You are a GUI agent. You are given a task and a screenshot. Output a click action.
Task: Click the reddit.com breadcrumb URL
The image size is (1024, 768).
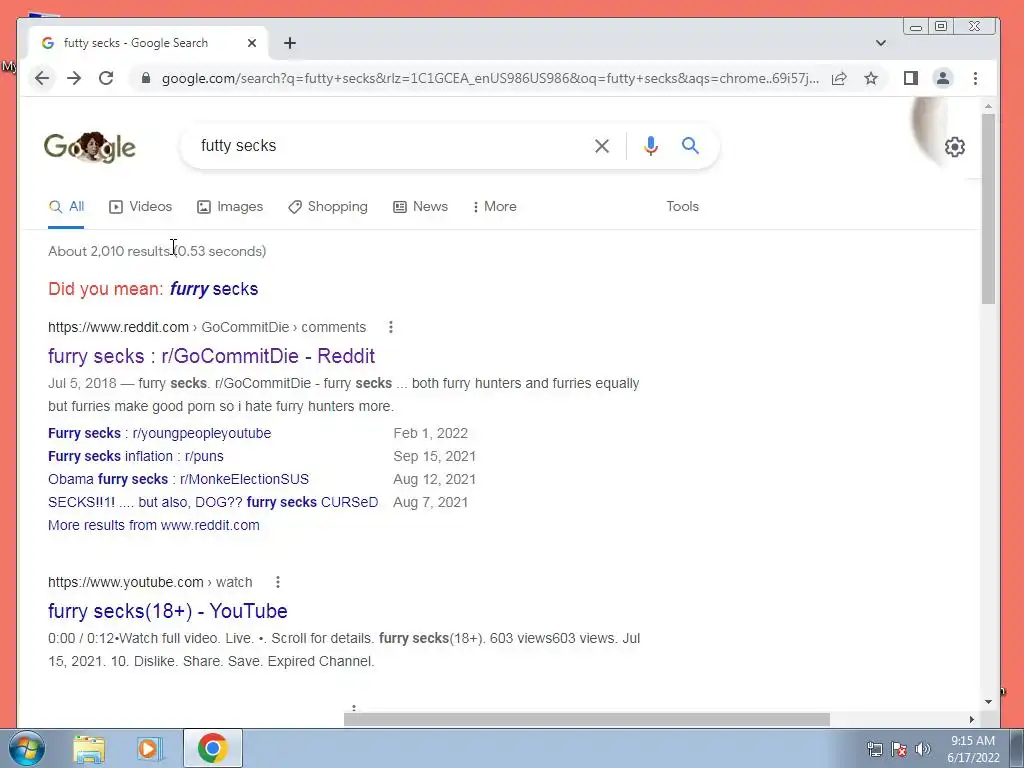207,327
